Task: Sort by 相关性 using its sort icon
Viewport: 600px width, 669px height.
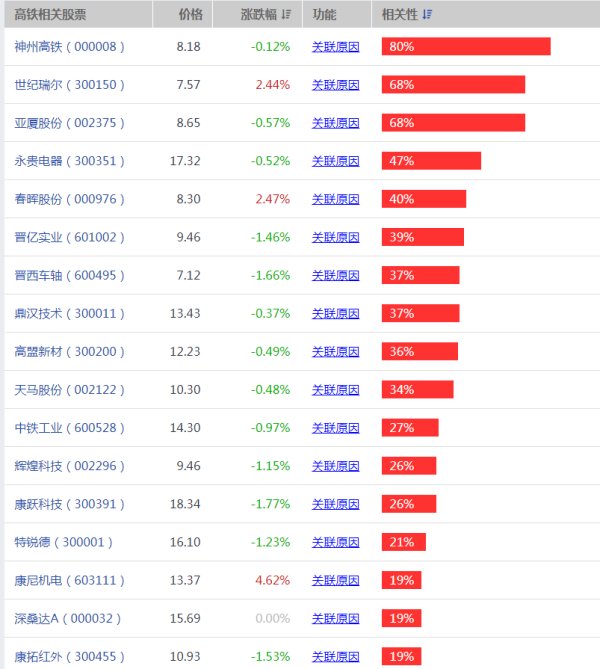Action: coord(427,15)
